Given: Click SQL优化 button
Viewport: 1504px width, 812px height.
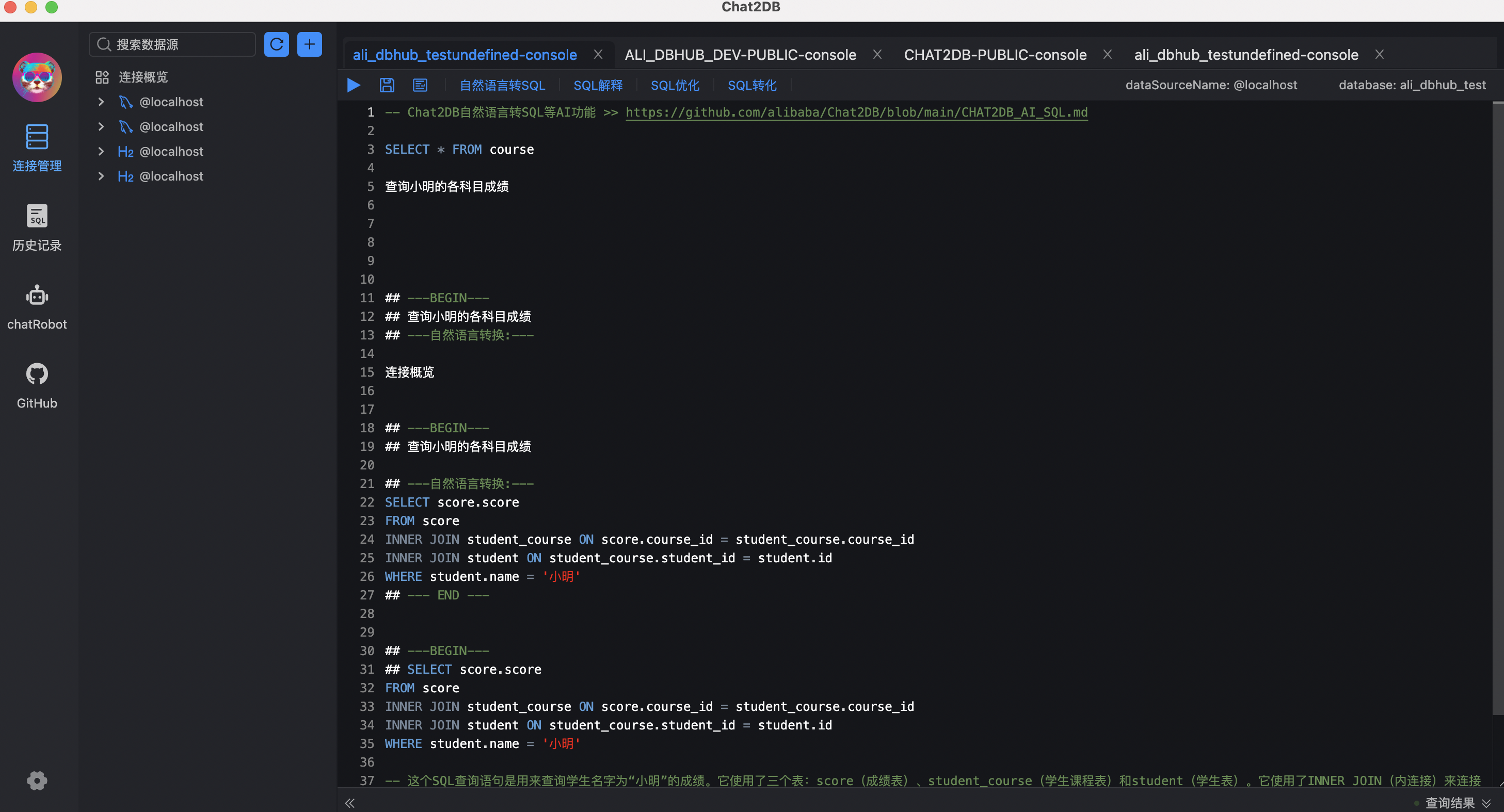Looking at the screenshot, I should [x=675, y=85].
